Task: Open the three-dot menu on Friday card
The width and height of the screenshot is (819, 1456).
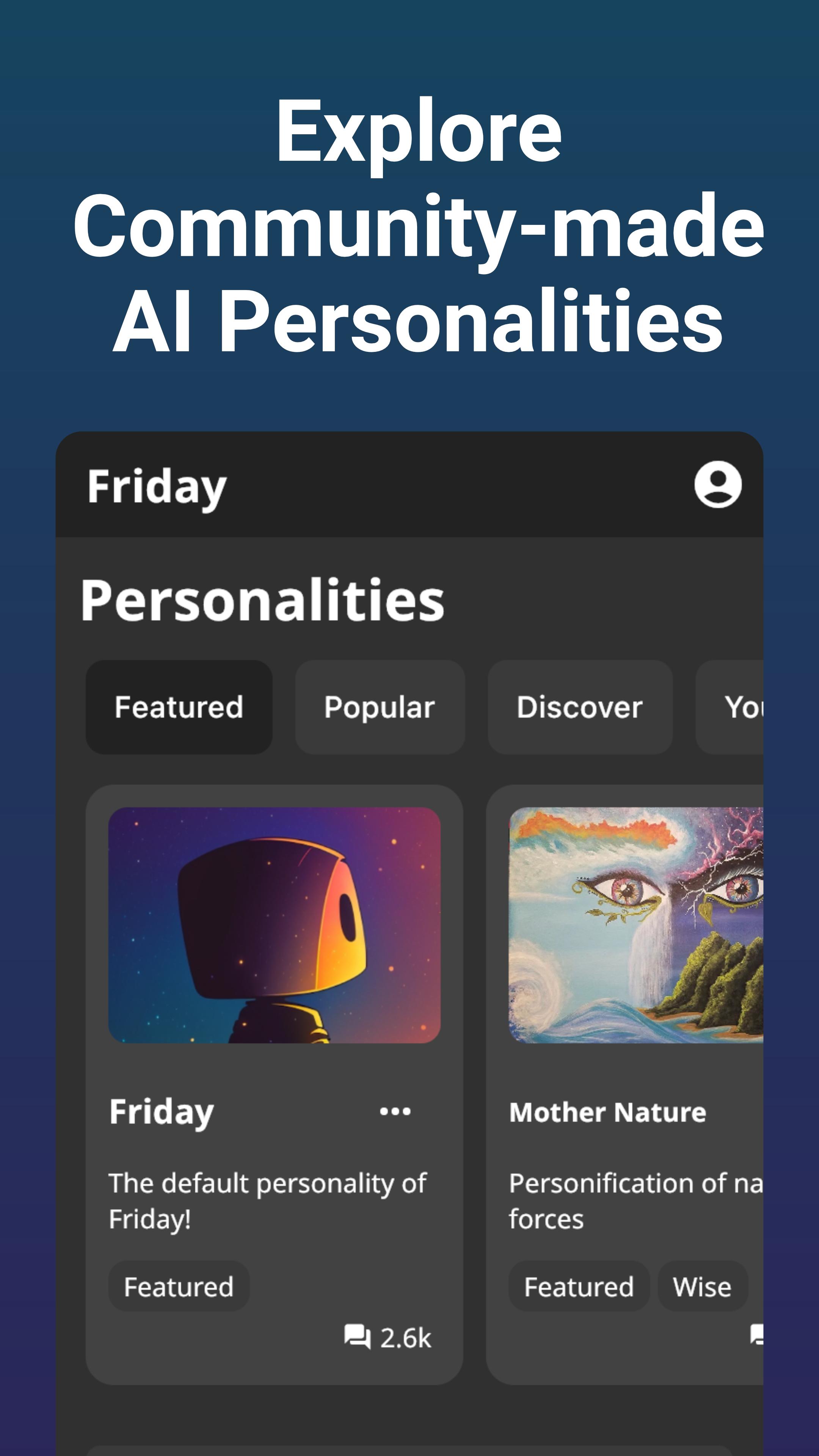Action: 395,1112
